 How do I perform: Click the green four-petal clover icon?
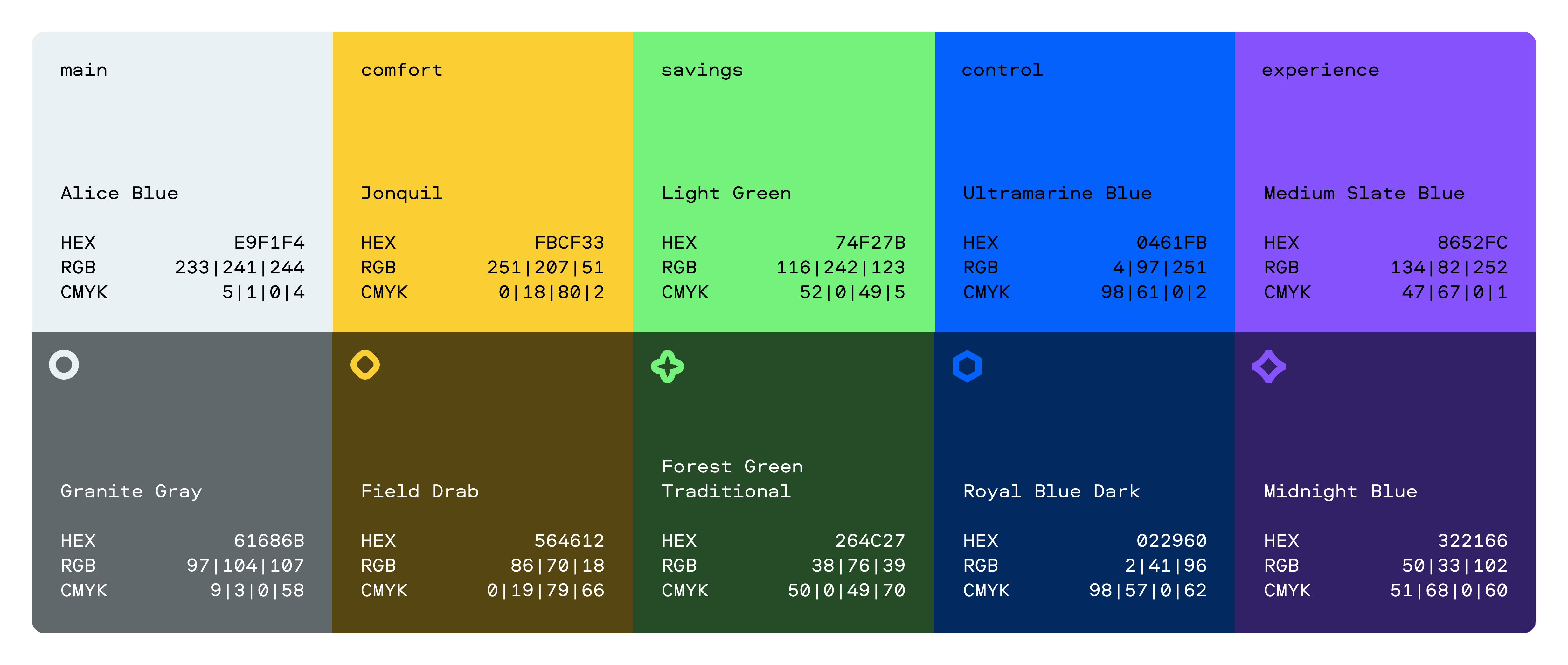(667, 366)
